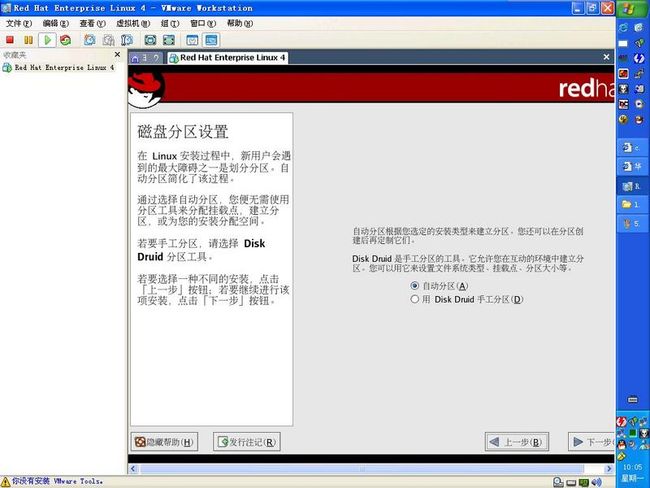Click the keyboard language bar icon

[x=633, y=400]
